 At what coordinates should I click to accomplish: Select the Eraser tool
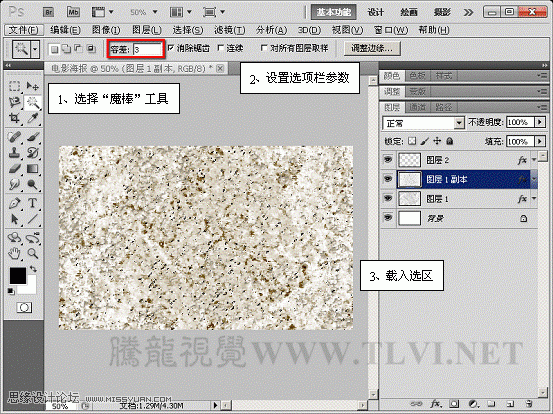14,169
